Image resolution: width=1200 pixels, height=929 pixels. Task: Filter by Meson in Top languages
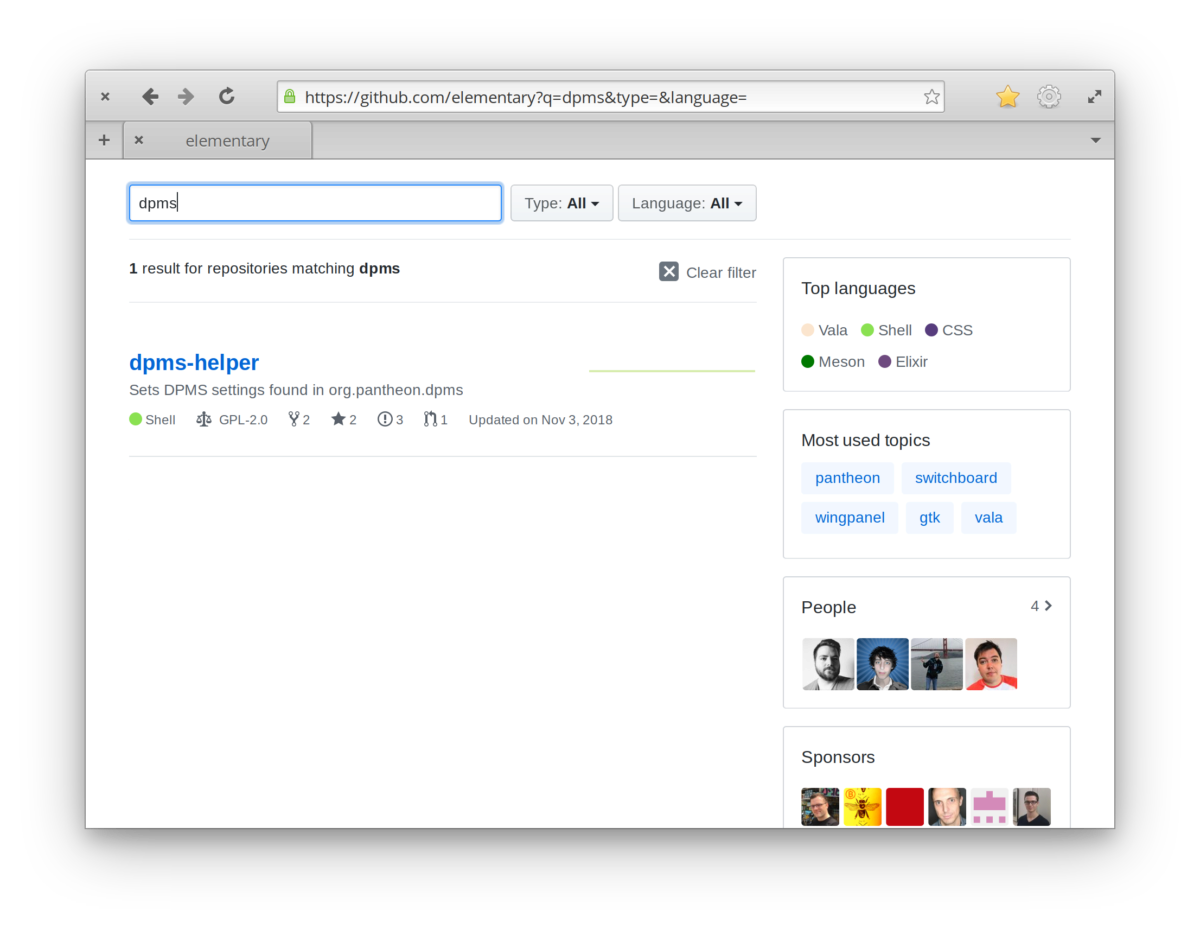(833, 362)
